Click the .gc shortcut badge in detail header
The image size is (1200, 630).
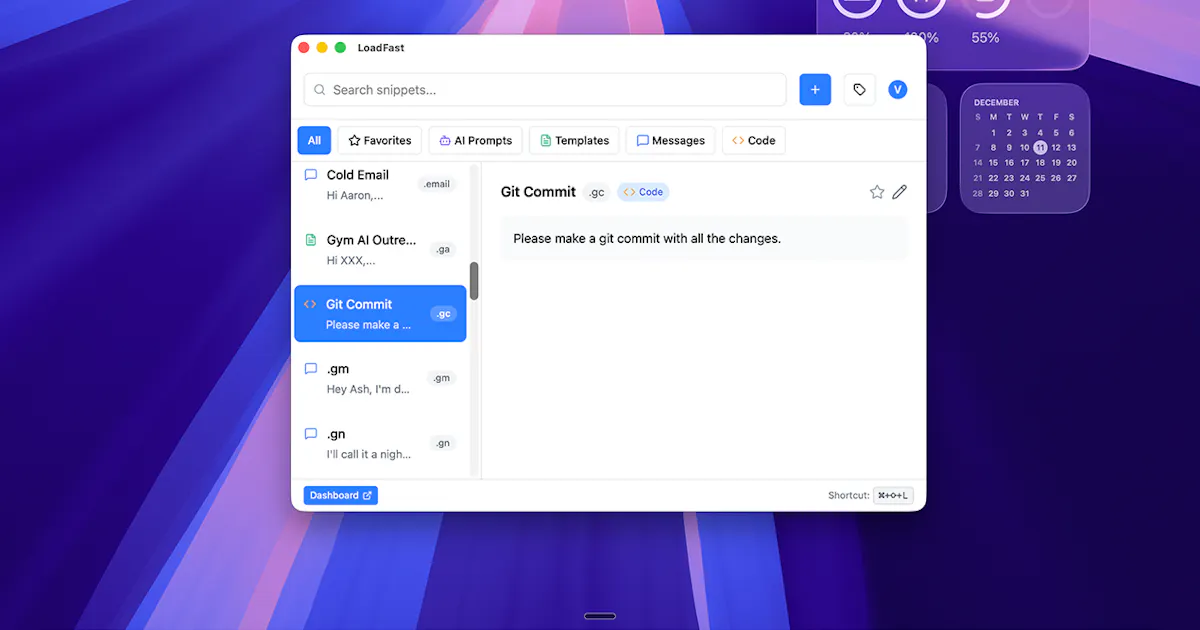[x=597, y=192]
